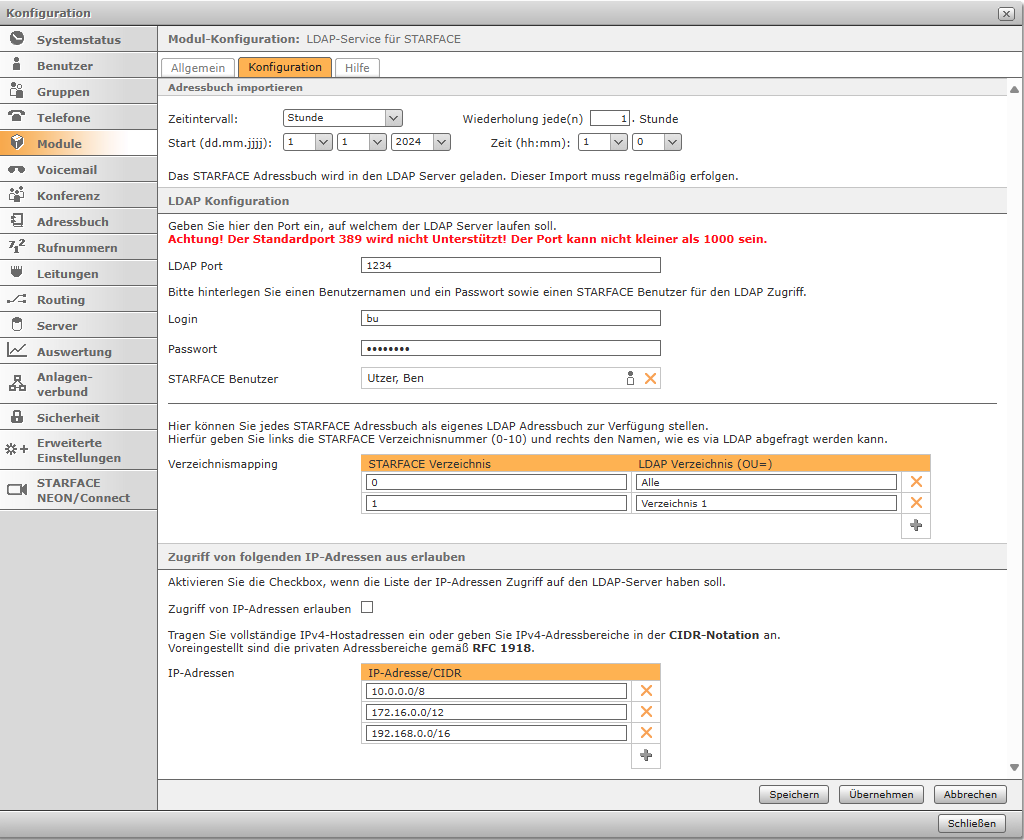Image resolution: width=1024 pixels, height=840 pixels.
Task: Click the Gruppen icon in sidebar
Action: click(17, 91)
